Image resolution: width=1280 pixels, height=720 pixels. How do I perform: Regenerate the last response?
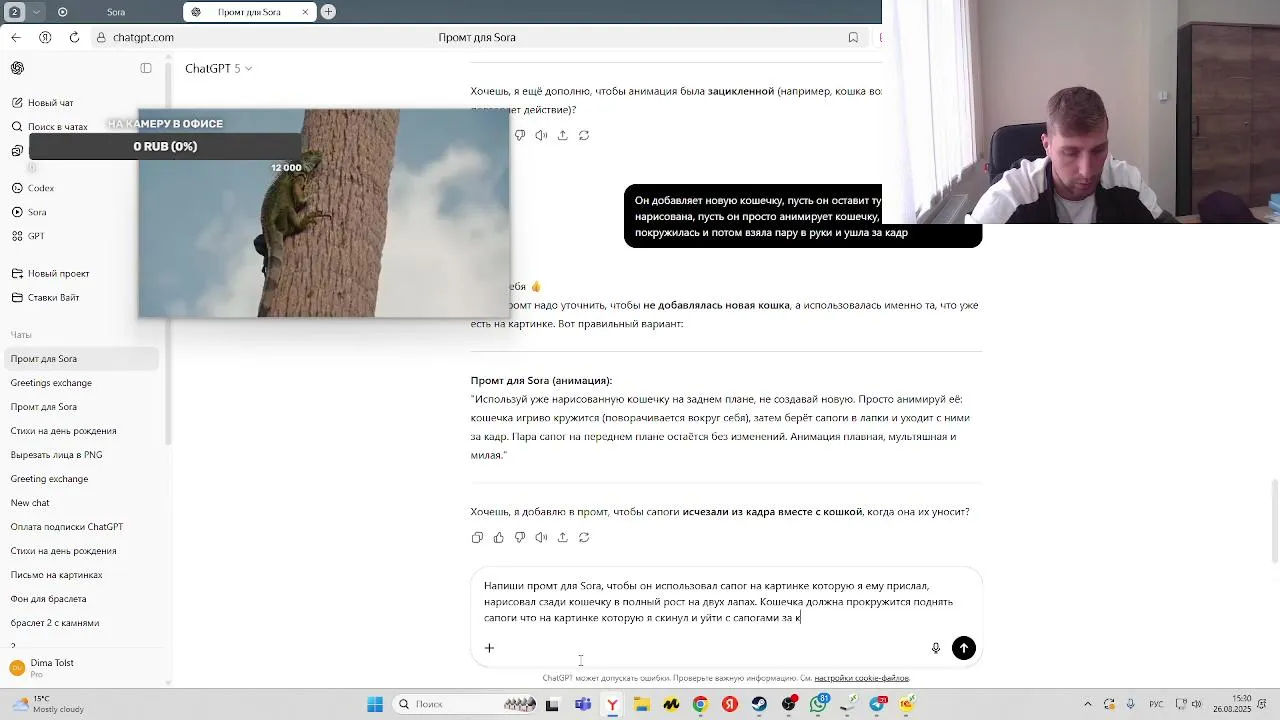coord(584,537)
